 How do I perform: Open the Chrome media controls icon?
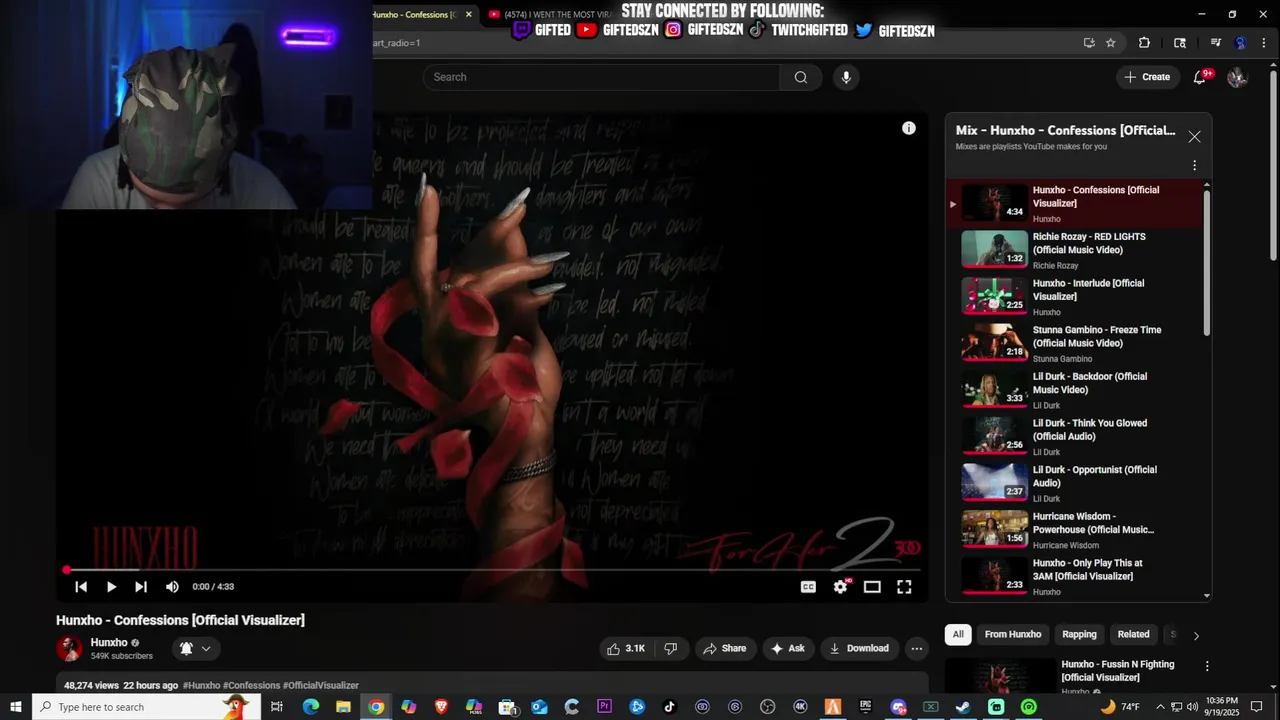pyautogui.click(x=1216, y=43)
